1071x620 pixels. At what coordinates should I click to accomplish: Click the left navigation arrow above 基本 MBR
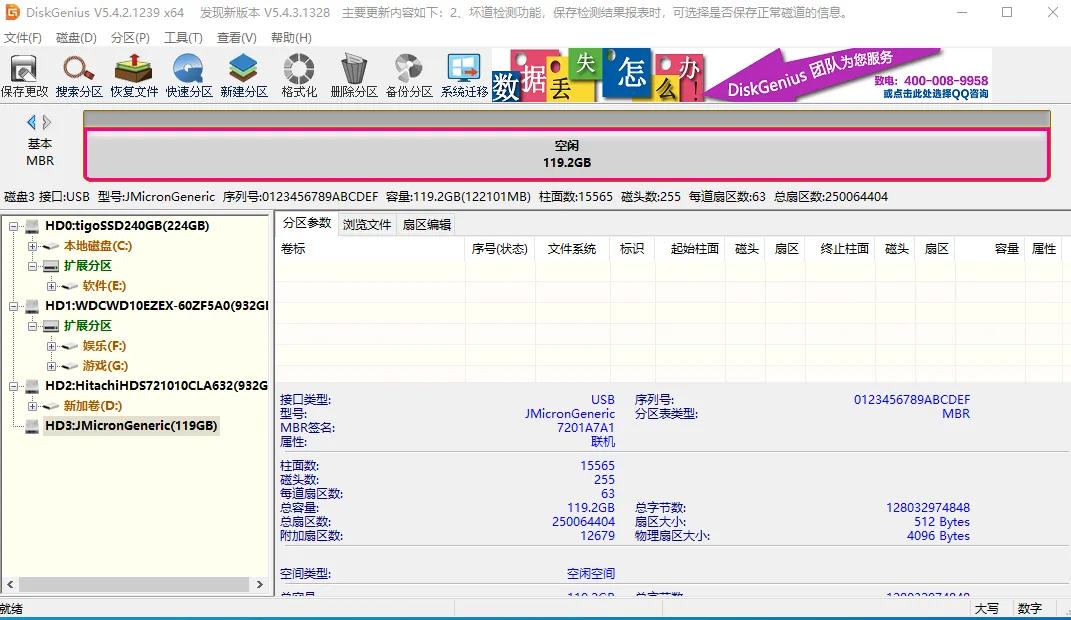tap(31, 121)
